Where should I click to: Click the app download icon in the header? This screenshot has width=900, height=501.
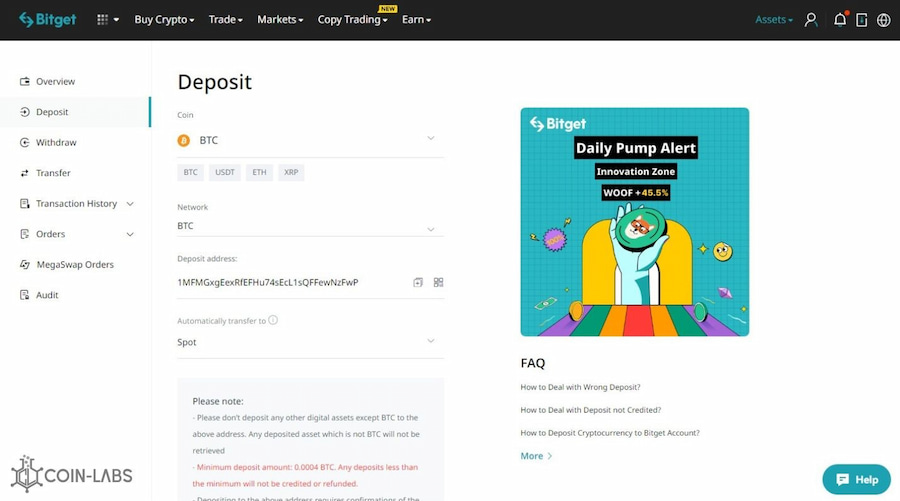coord(862,20)
